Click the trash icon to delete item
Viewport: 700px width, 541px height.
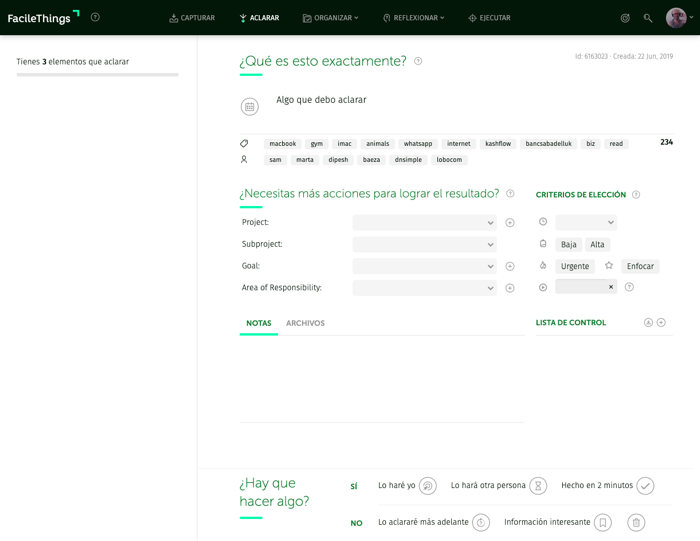tap(636, 523)
